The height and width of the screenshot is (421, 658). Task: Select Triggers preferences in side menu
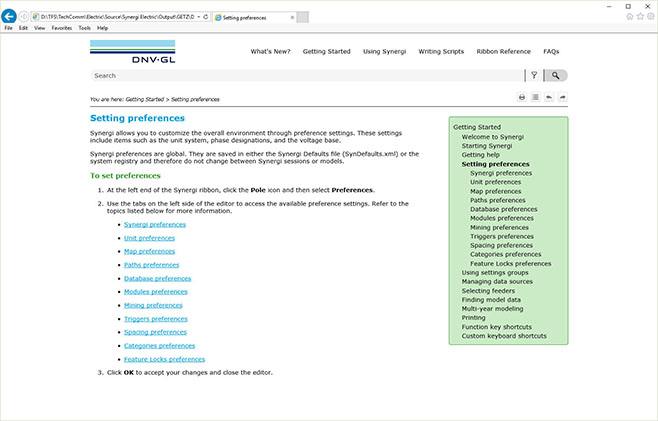pyautogui.click(x=502, y=236)
